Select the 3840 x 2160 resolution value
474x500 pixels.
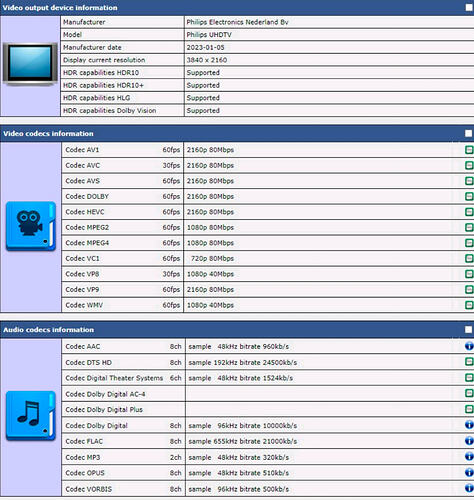(207, 60)
